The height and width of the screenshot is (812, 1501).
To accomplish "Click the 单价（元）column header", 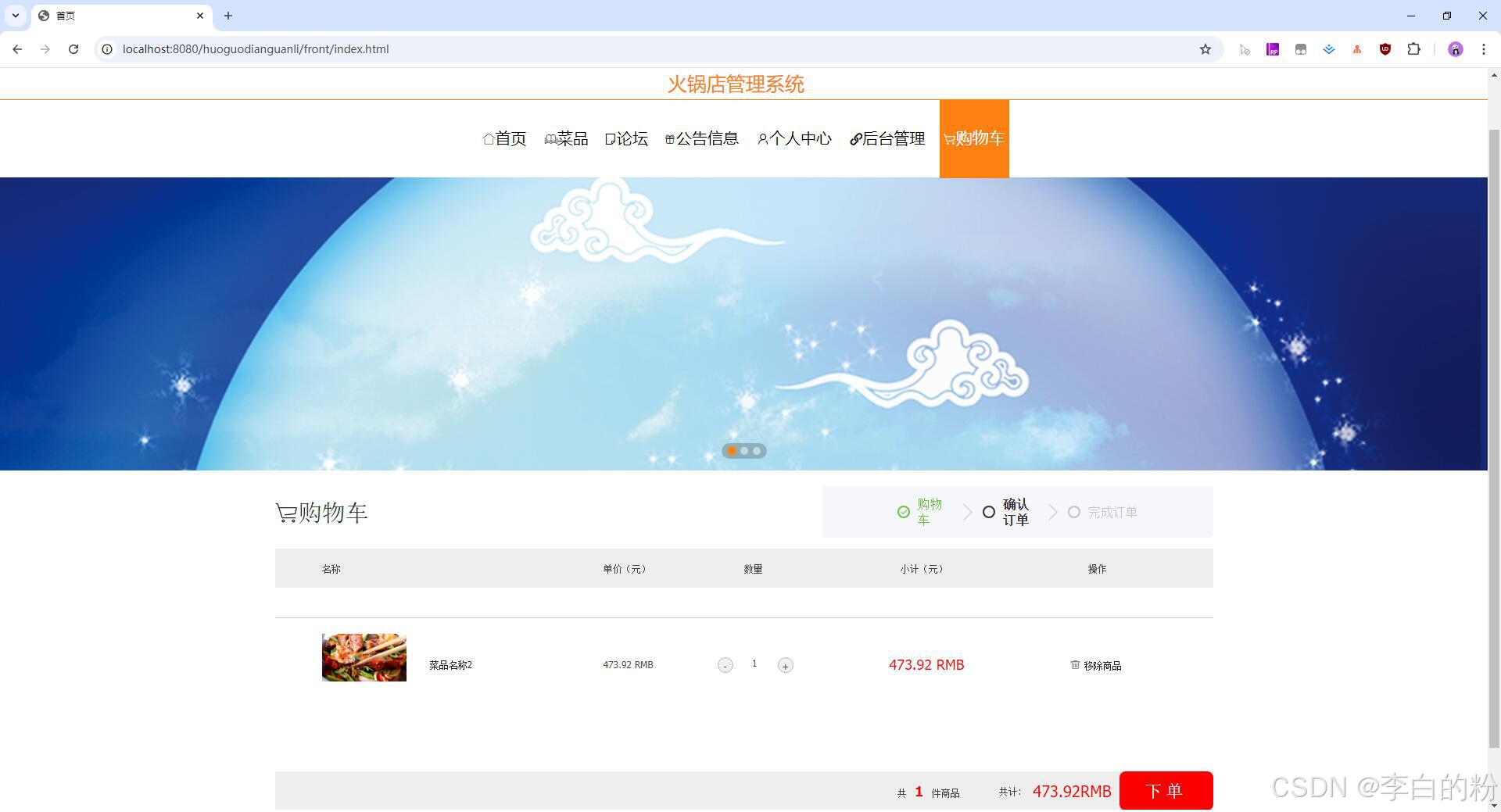I will (625, 569).
